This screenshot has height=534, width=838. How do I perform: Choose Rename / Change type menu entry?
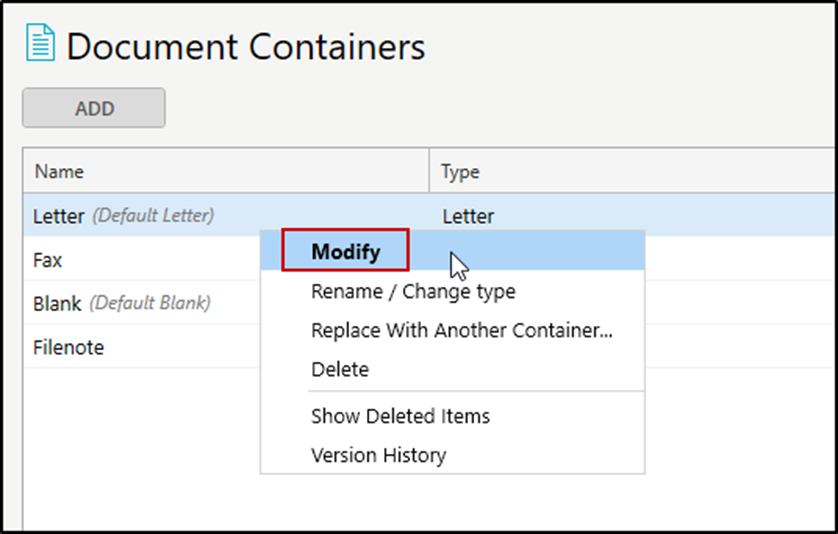pos(413,292)
